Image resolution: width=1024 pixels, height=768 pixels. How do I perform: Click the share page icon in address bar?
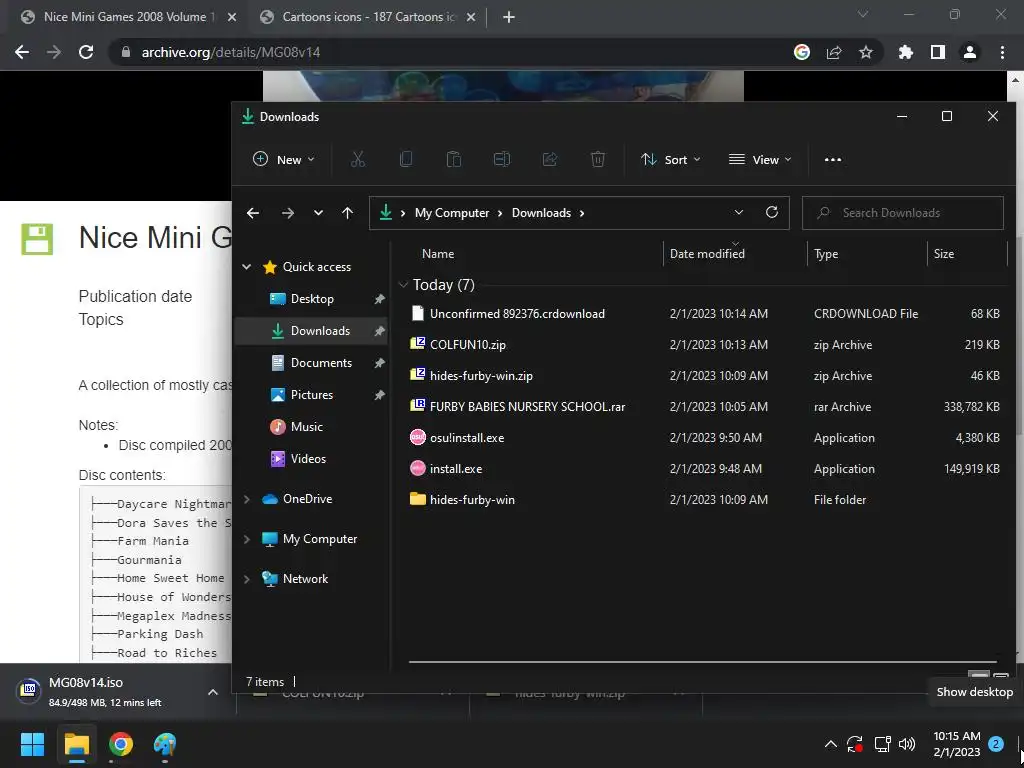834,52
